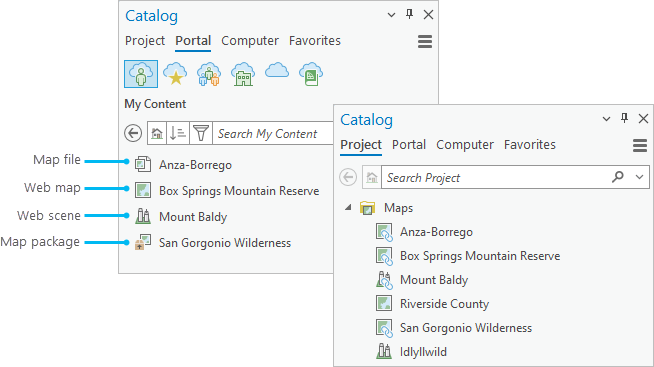This screenshot has height=367, width=654.
Task: Click the home icon beside Search My Content
Action: tap(157, 133)
